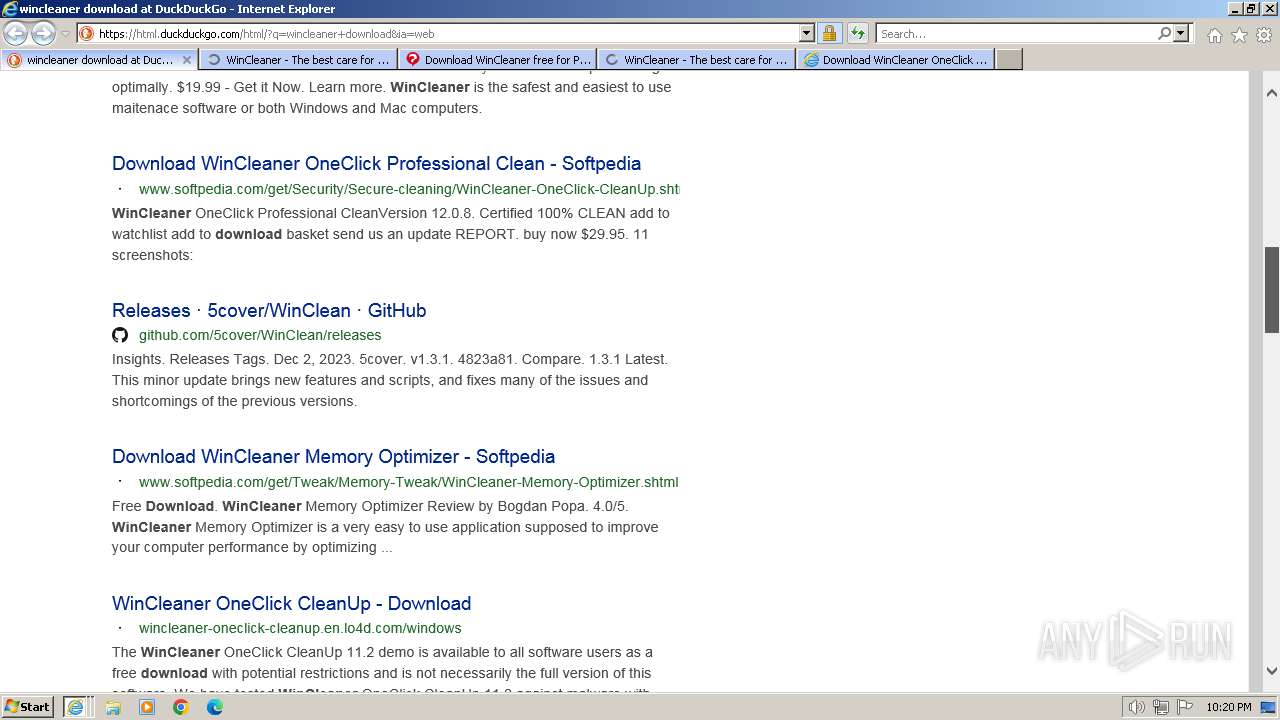Open the Tools gear icon
This screenshot has height=720, width=1280.
[x=1264, y=35]
